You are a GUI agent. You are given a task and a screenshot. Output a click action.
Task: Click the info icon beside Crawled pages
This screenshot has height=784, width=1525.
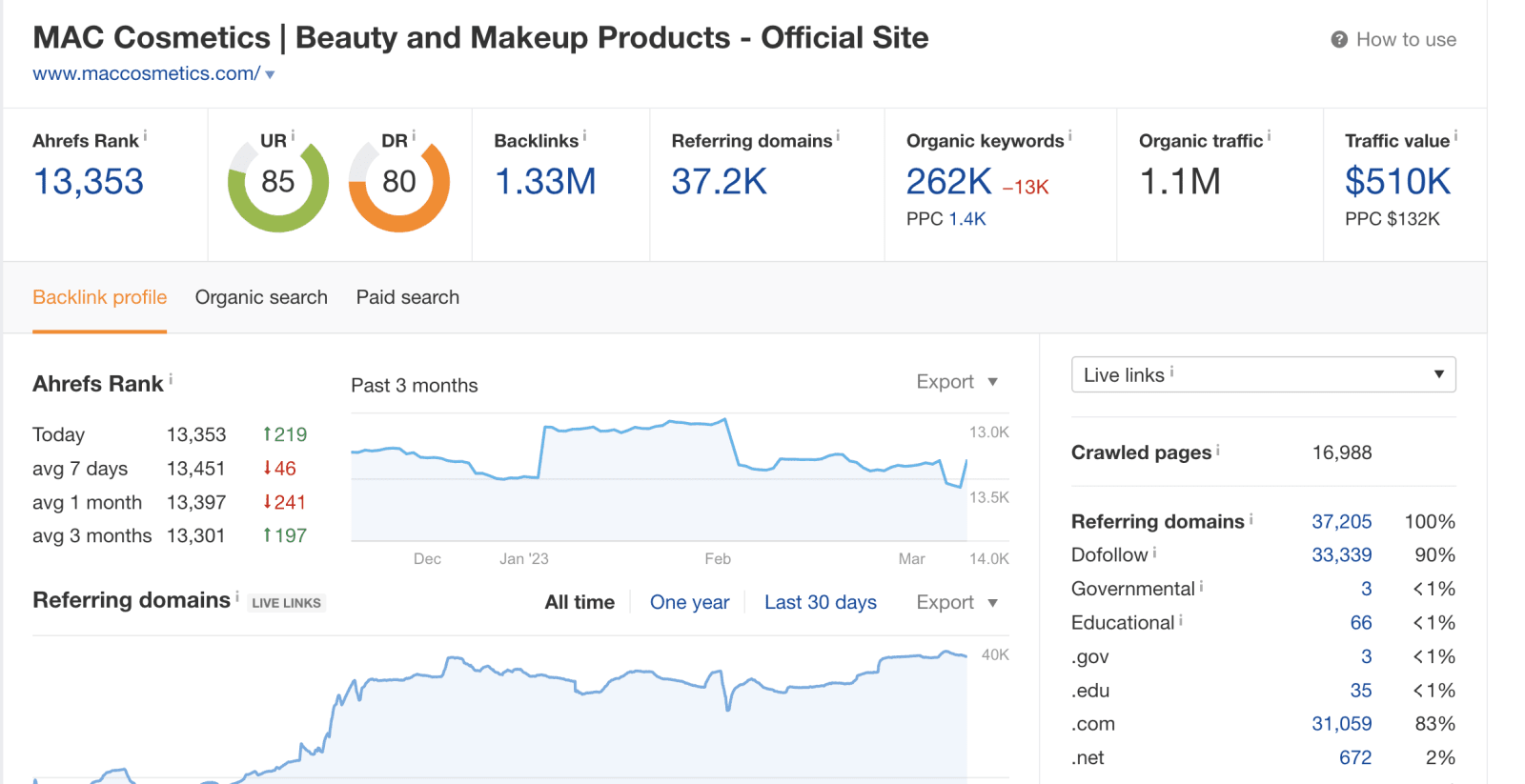click(x=1218, y=450)
